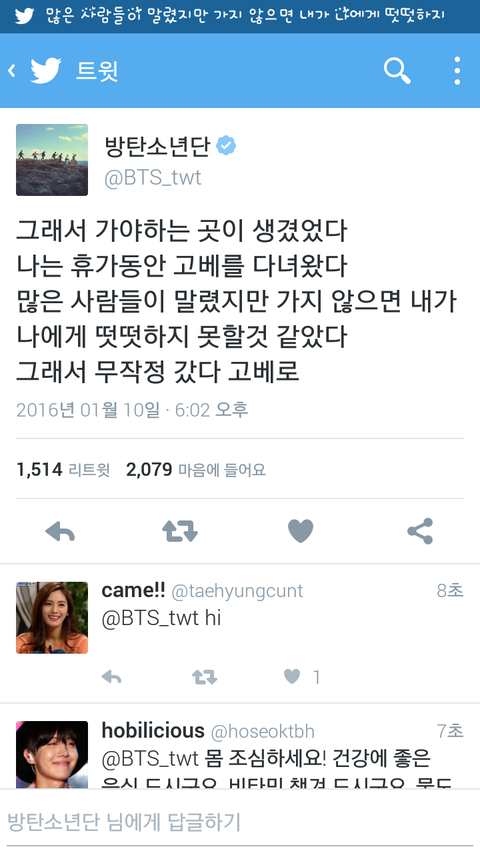
Task: Reply to the main BTS tweet
Action: [60, 531]
